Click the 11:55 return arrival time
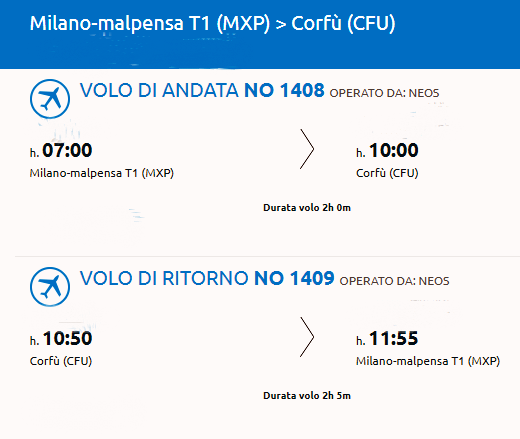This screenshot has width=520, height=439. [394, 338]
